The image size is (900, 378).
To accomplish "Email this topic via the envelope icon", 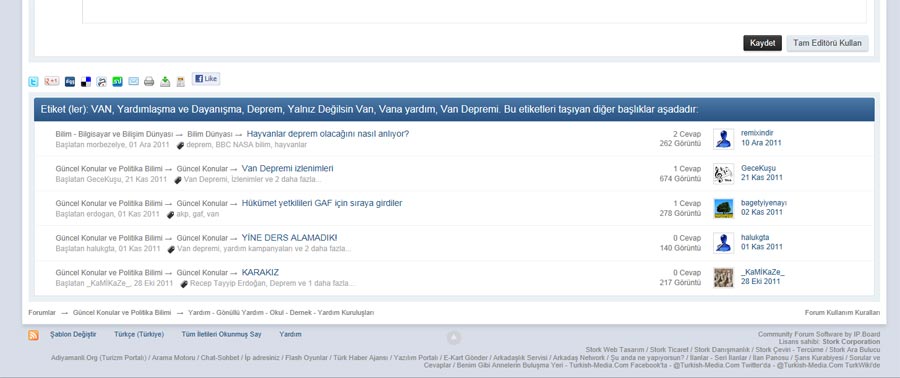I will 133,81.
